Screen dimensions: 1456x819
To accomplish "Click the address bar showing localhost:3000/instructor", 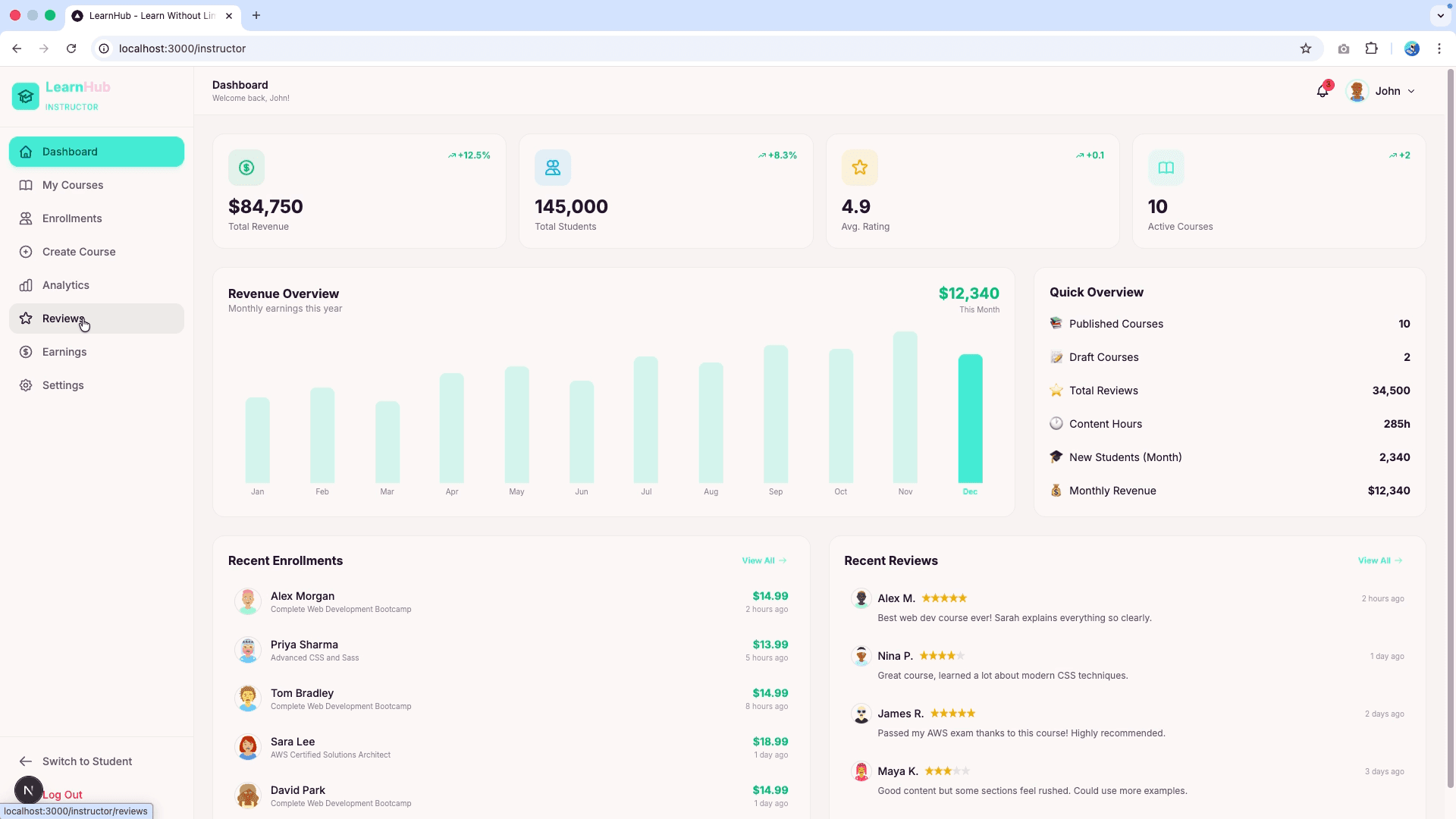I will coord(698,49).
